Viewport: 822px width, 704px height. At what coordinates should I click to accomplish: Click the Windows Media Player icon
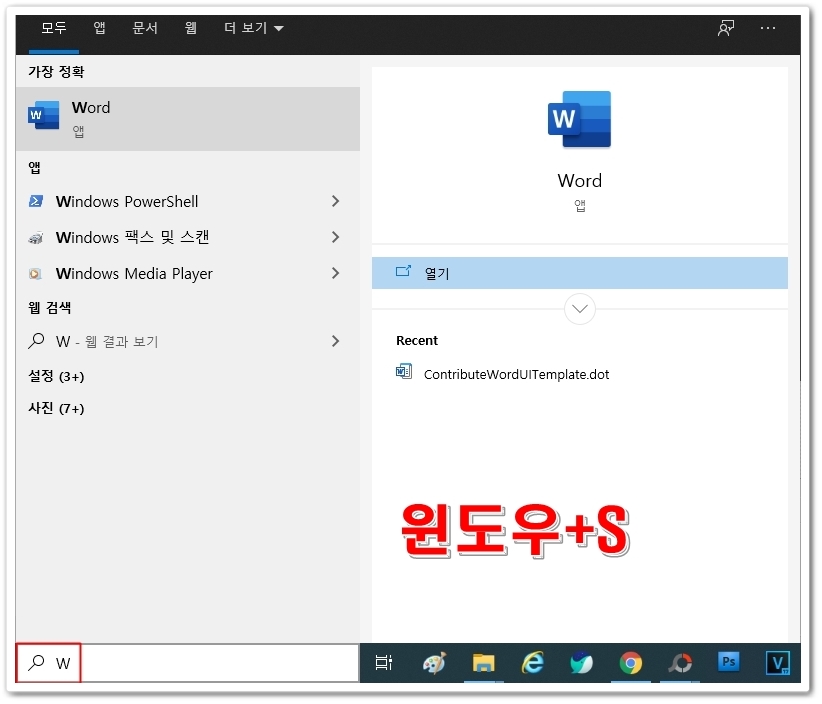pos(36,274)
